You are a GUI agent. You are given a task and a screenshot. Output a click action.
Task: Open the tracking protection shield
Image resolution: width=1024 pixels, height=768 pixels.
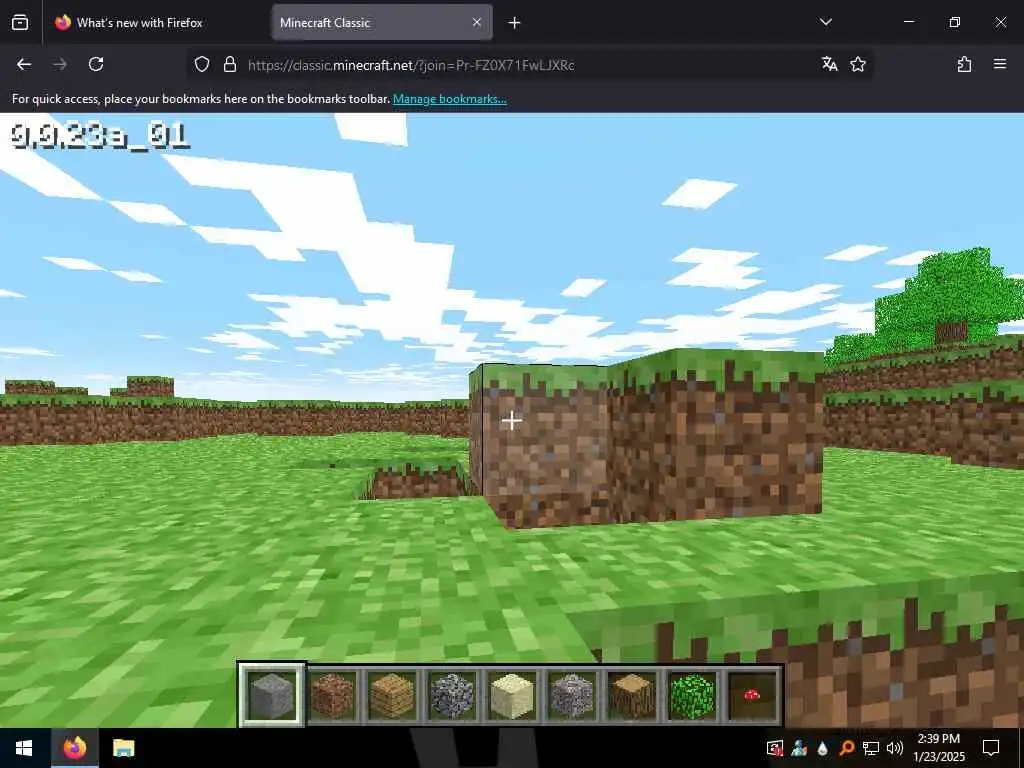(202, 64)
